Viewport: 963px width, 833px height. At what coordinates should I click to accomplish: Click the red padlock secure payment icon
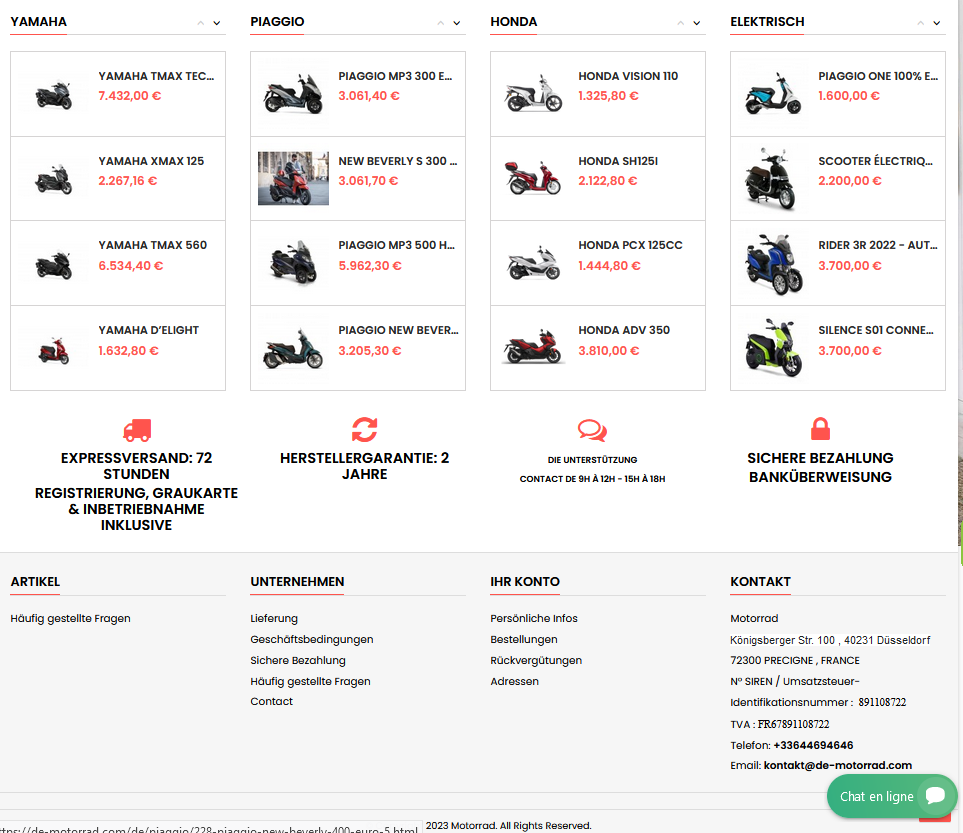pyautogui.click(x=820, y=429)
